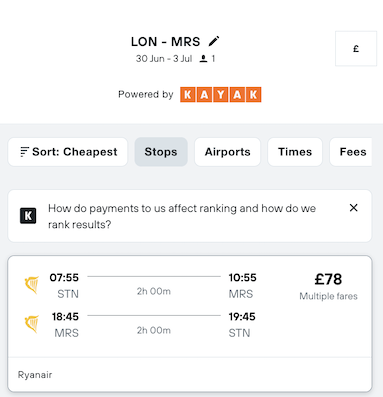Click the pencil edit icon beside LON - MRS
The image size is (383, 397).
click(214, 41)
